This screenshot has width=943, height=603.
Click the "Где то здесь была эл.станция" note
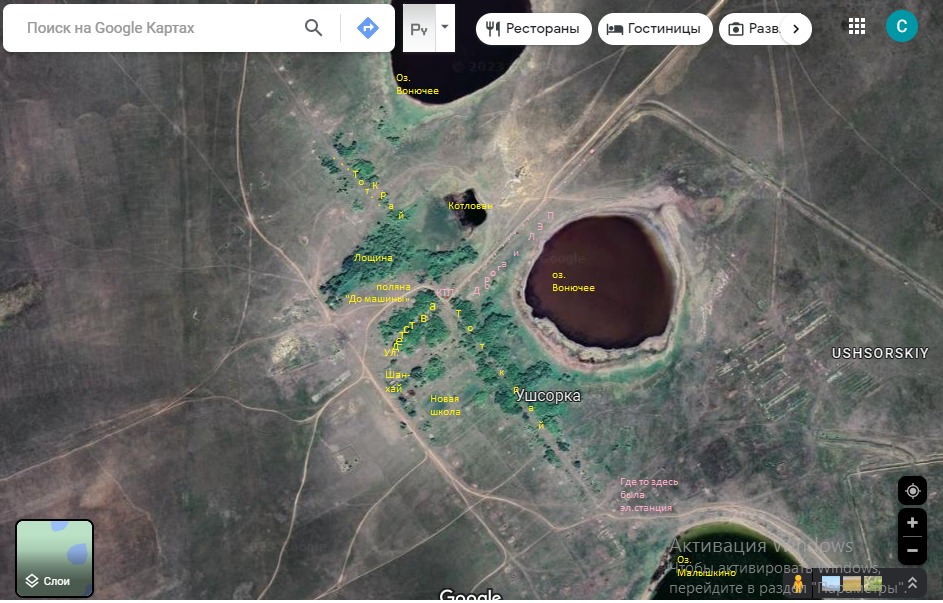point(649,495)
